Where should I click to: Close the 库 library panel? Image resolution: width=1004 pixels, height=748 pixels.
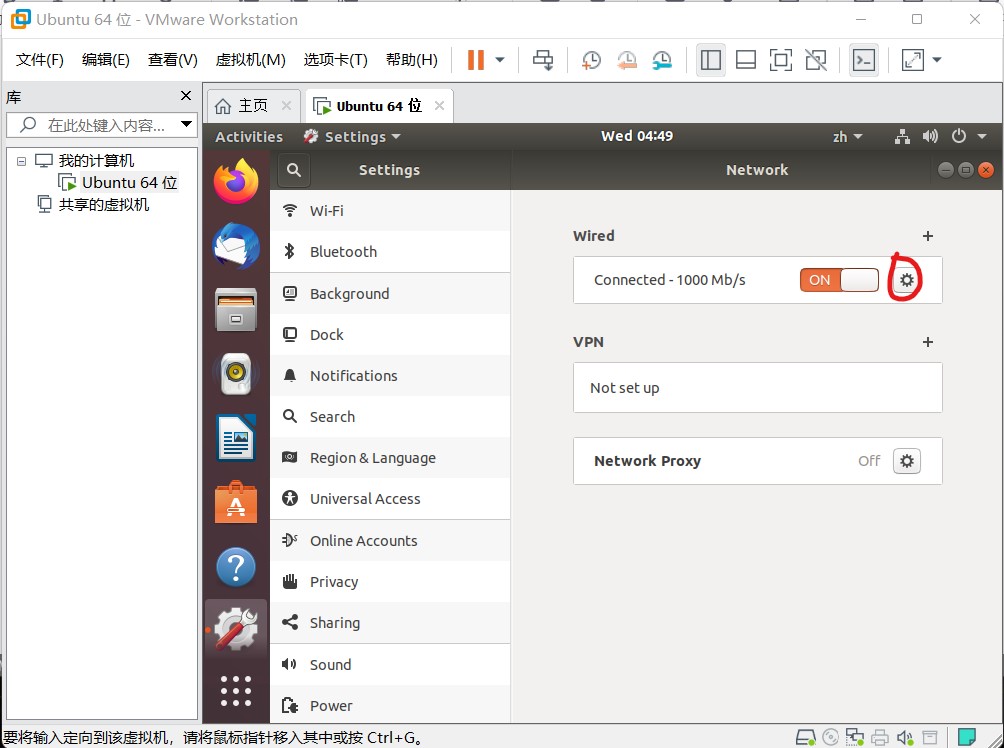point(186,96)
